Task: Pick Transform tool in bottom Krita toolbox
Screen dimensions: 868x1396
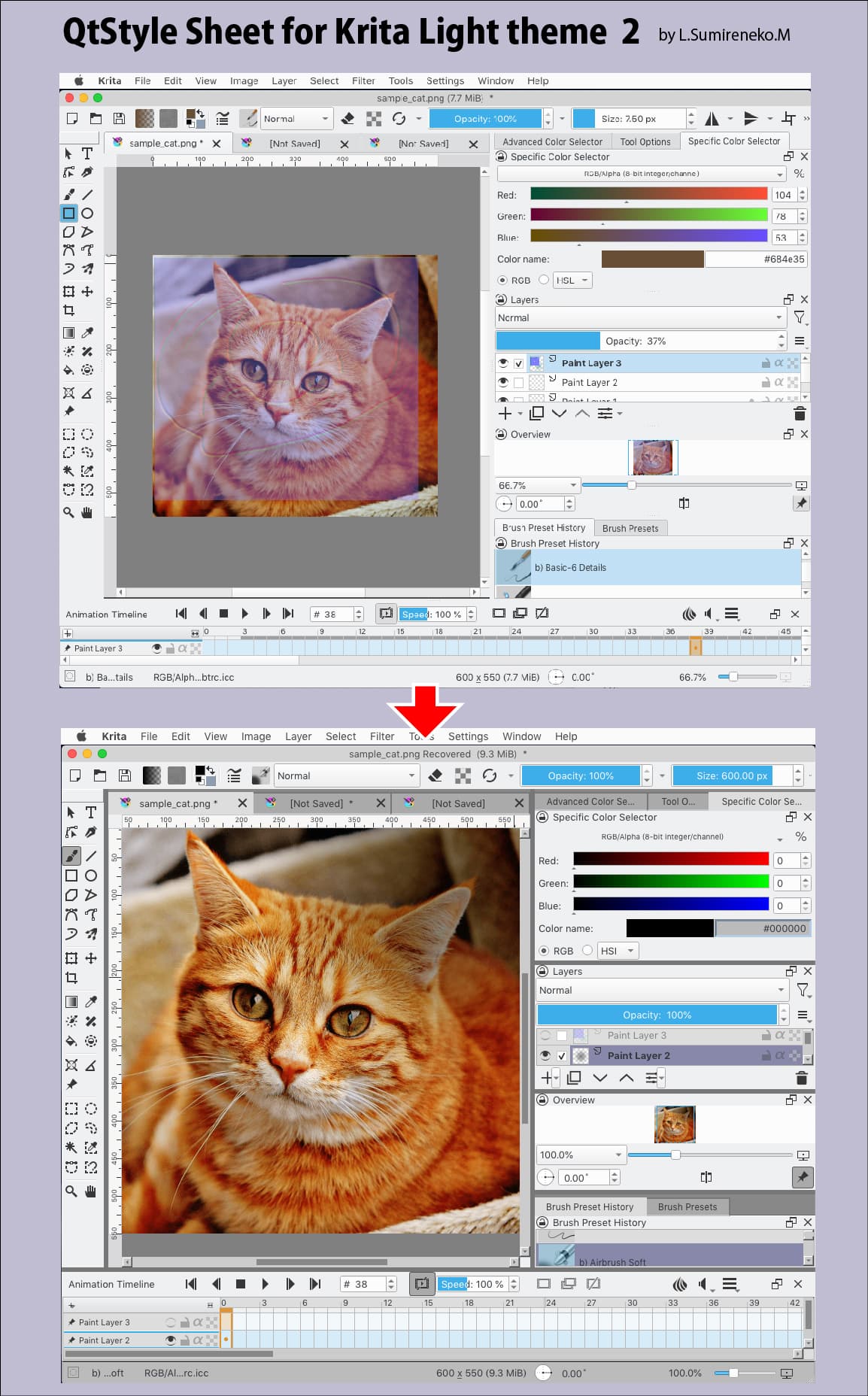Action: tap(71, 958)
